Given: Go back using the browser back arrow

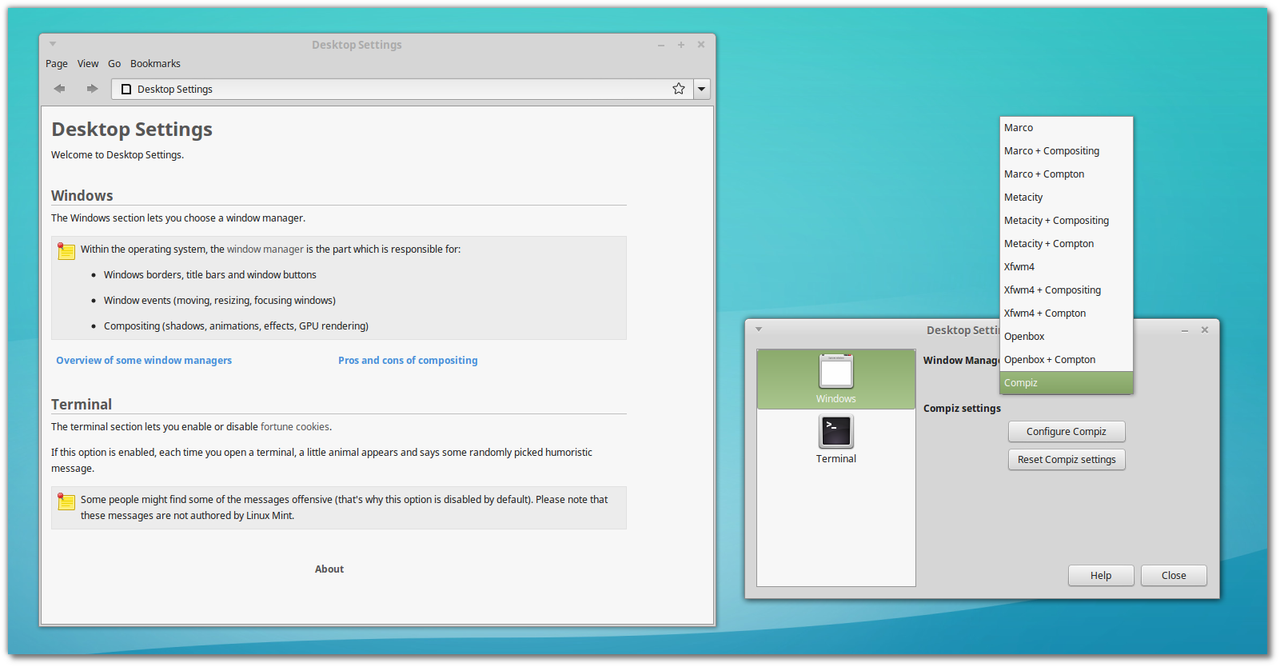Looking at the screenshot, I should tap(60, 89).
